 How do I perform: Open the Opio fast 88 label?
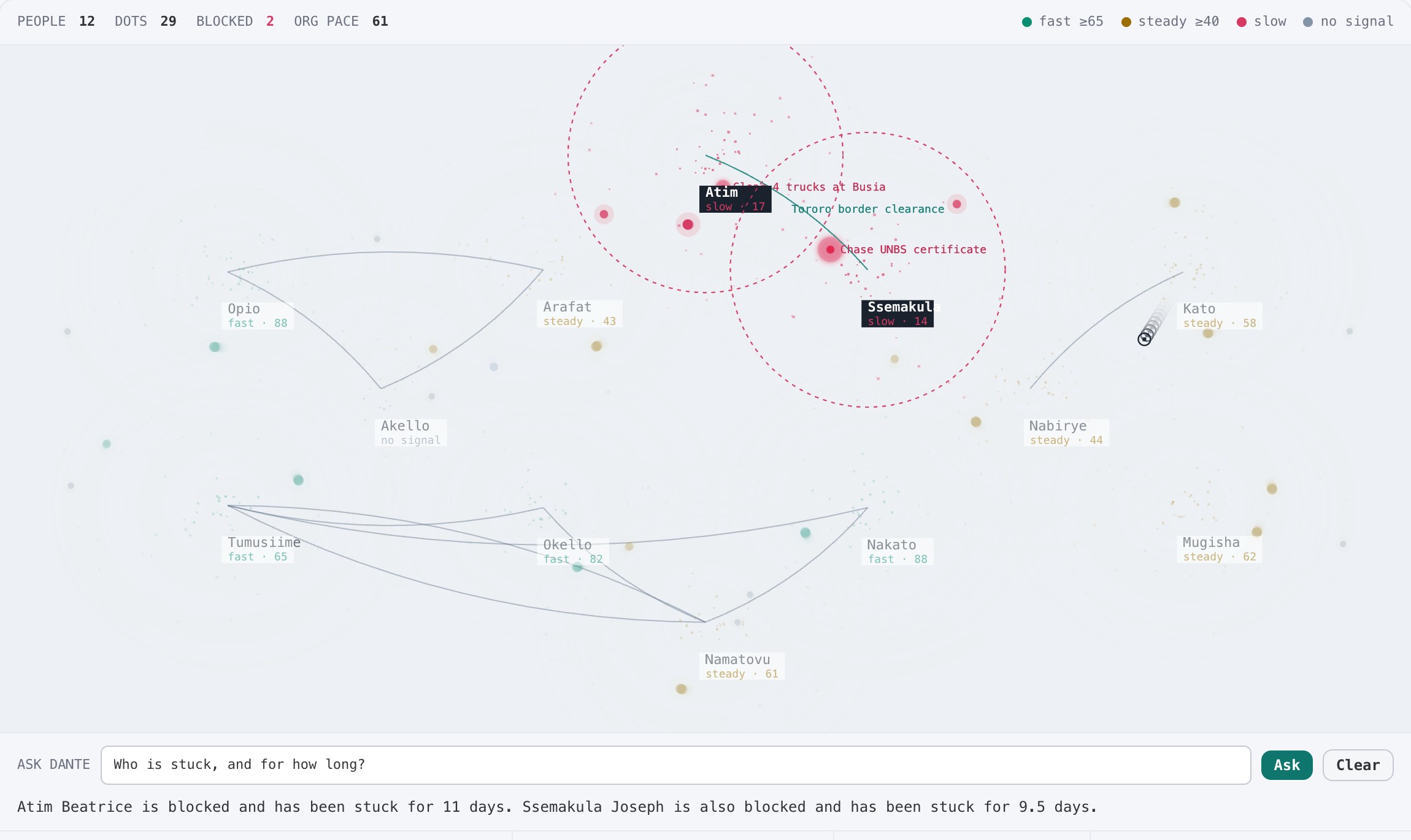257,315
